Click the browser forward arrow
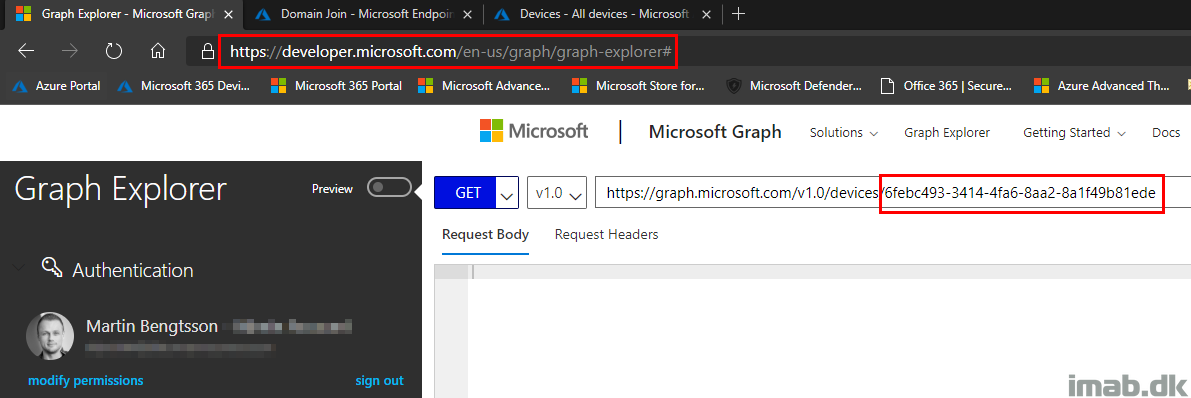Screen dimensions: 1191x398 click(71, 51)
